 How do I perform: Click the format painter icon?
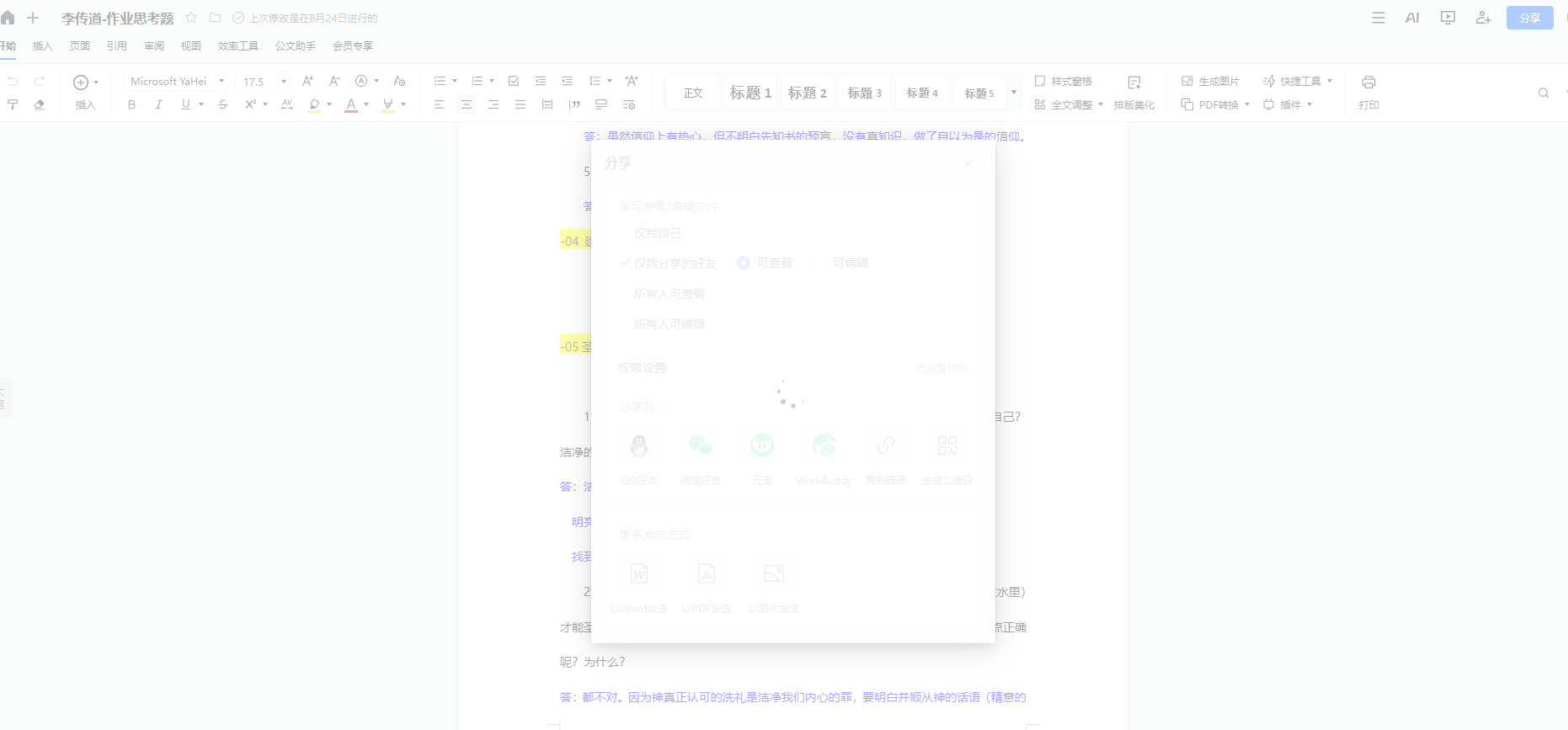(13, 104)
